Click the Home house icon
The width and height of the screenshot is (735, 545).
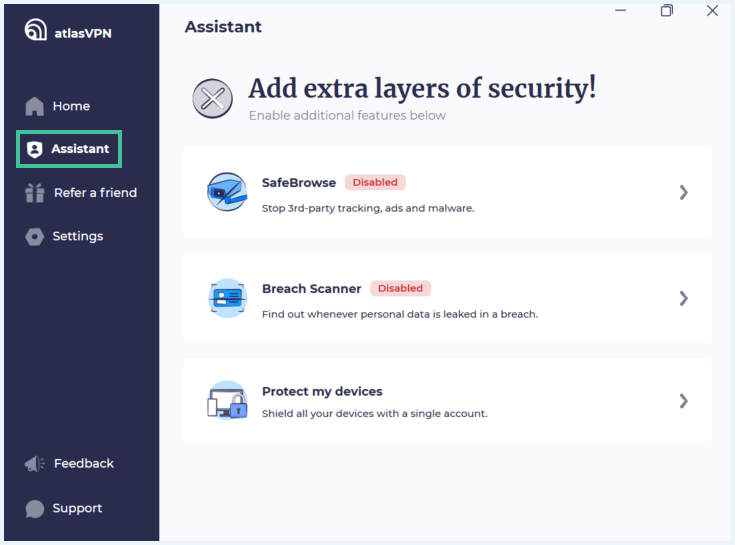coord(34,106)
